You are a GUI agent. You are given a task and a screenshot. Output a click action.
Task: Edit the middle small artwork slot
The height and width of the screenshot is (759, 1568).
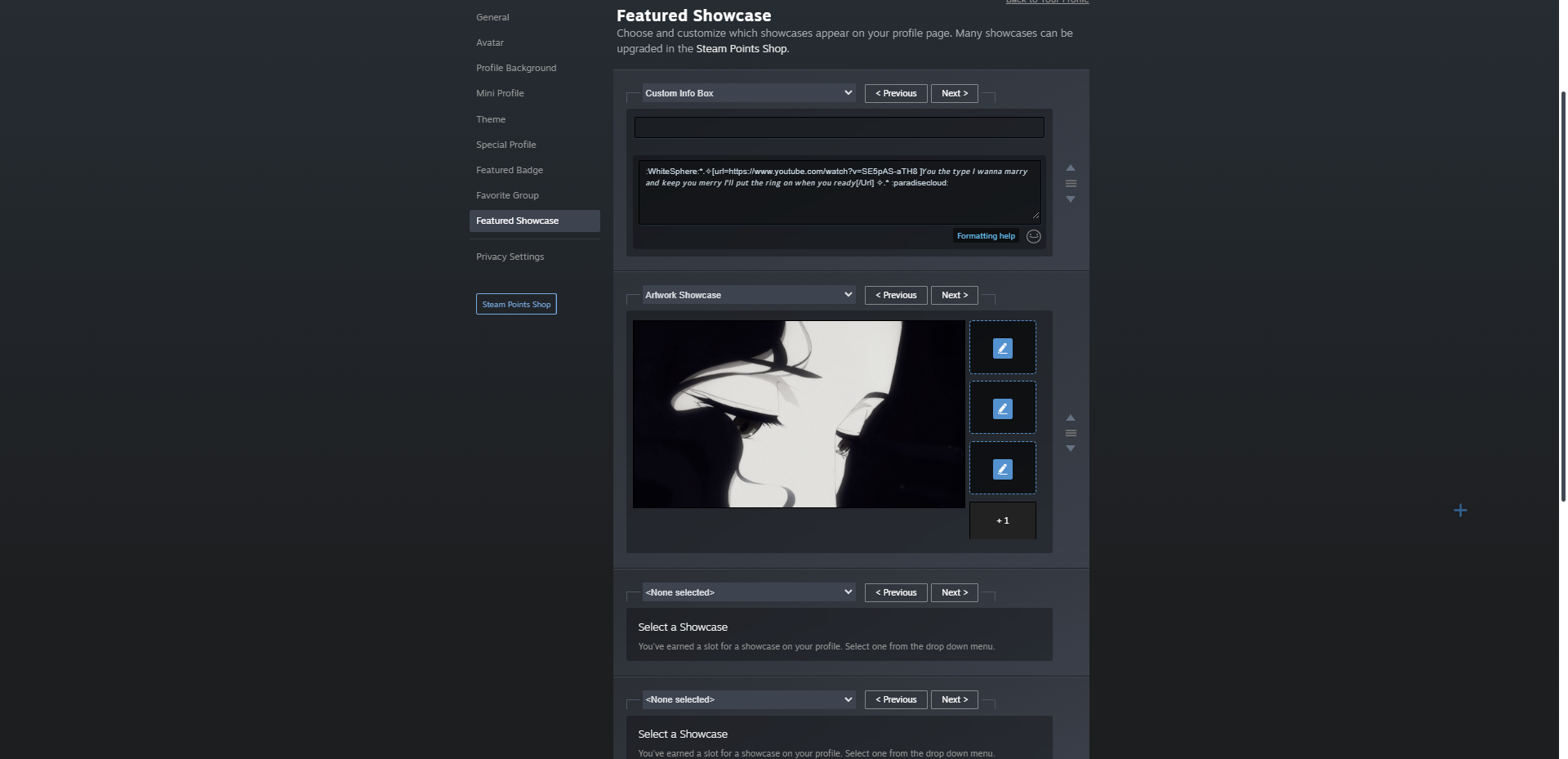click(x=1002, y=409)
